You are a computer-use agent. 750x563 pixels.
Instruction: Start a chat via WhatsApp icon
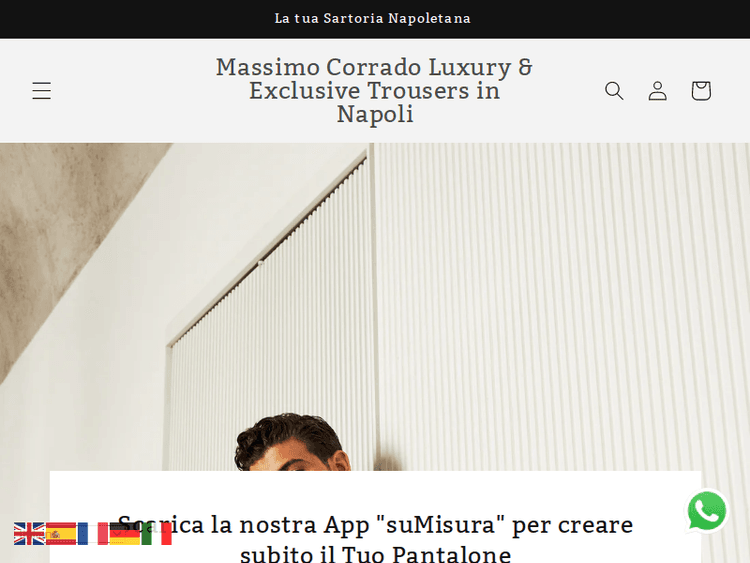[x=707, y=511]
